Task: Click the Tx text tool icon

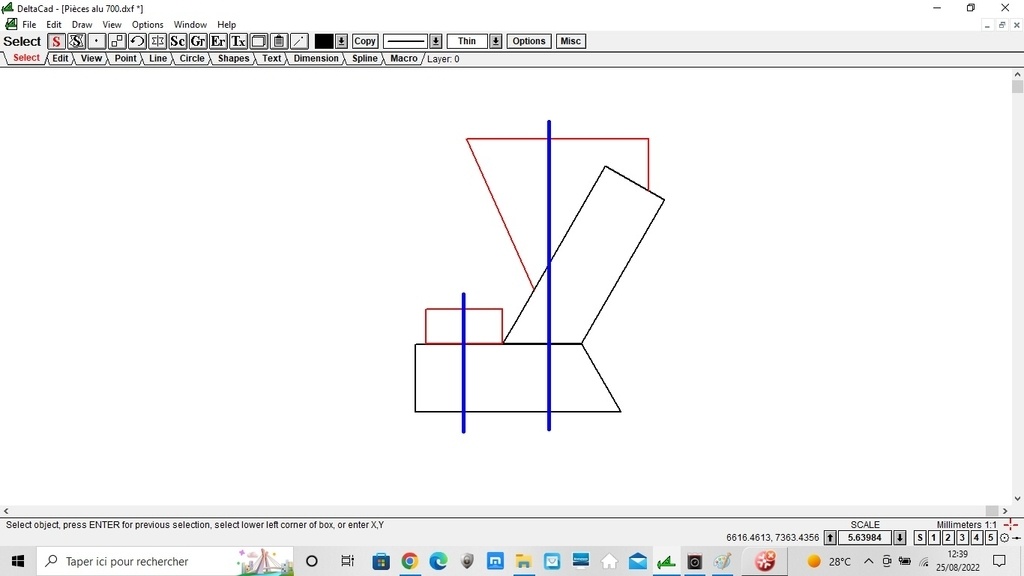Action: coord(238,41)
